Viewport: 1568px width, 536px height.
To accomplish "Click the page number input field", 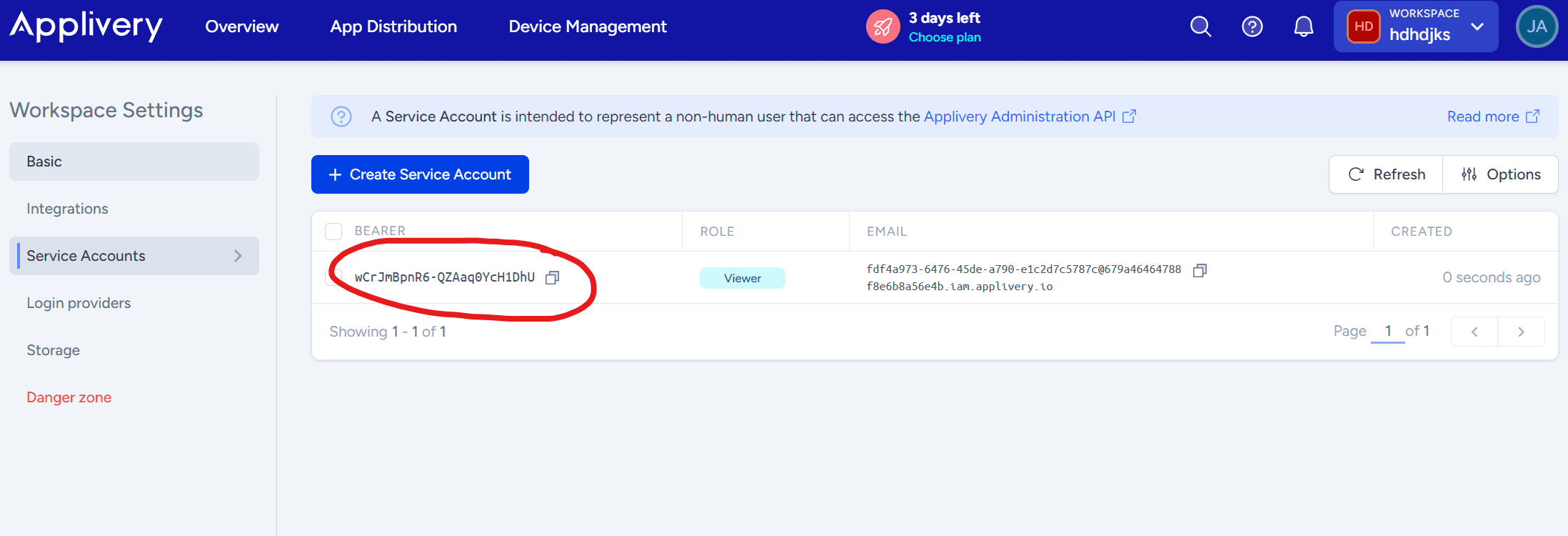I will coord(1388,331).
